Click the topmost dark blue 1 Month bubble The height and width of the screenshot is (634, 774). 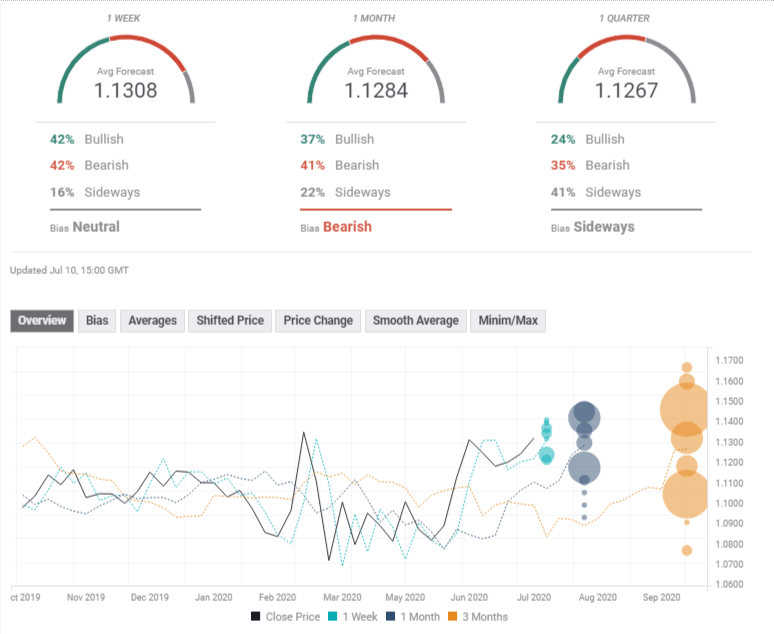(x=585, y=417)
